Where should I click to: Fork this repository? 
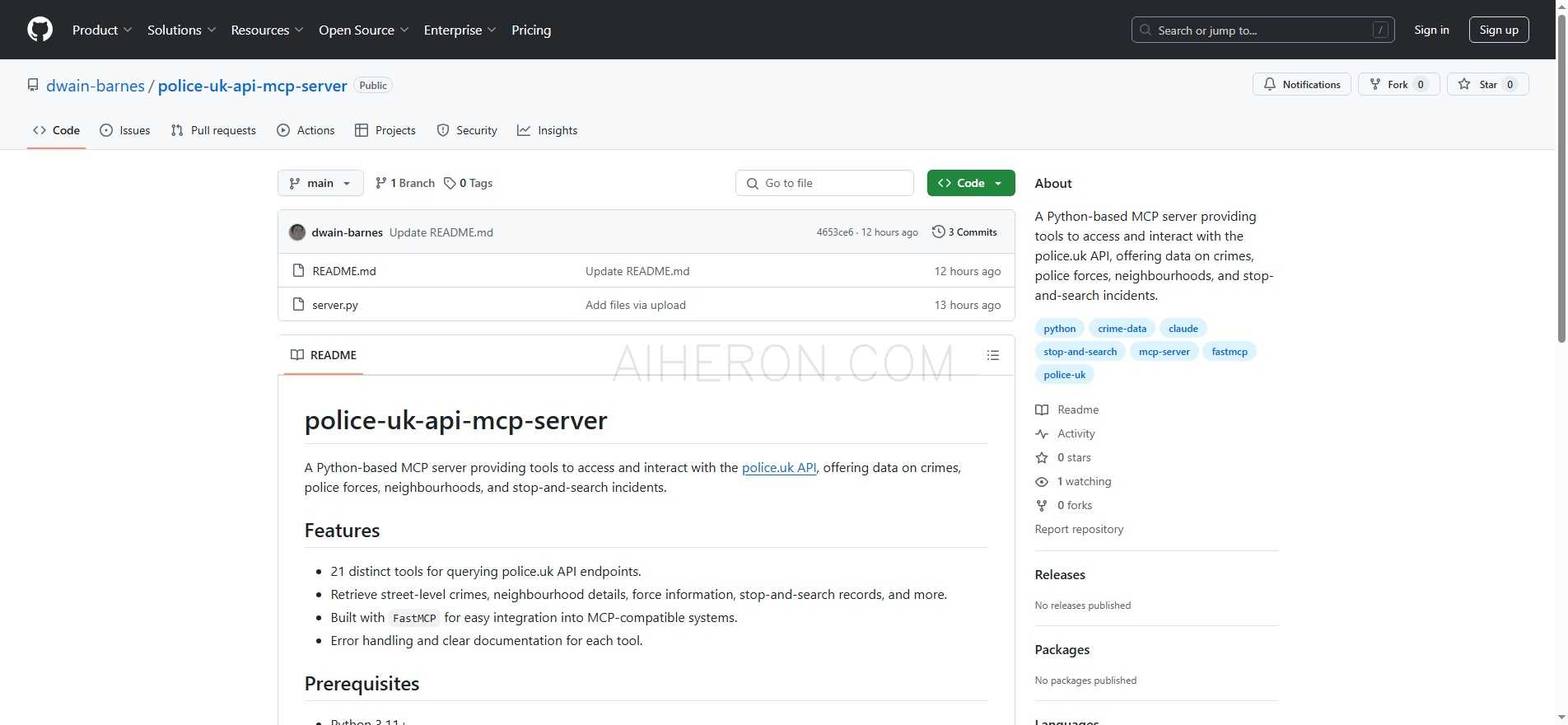1398,84
